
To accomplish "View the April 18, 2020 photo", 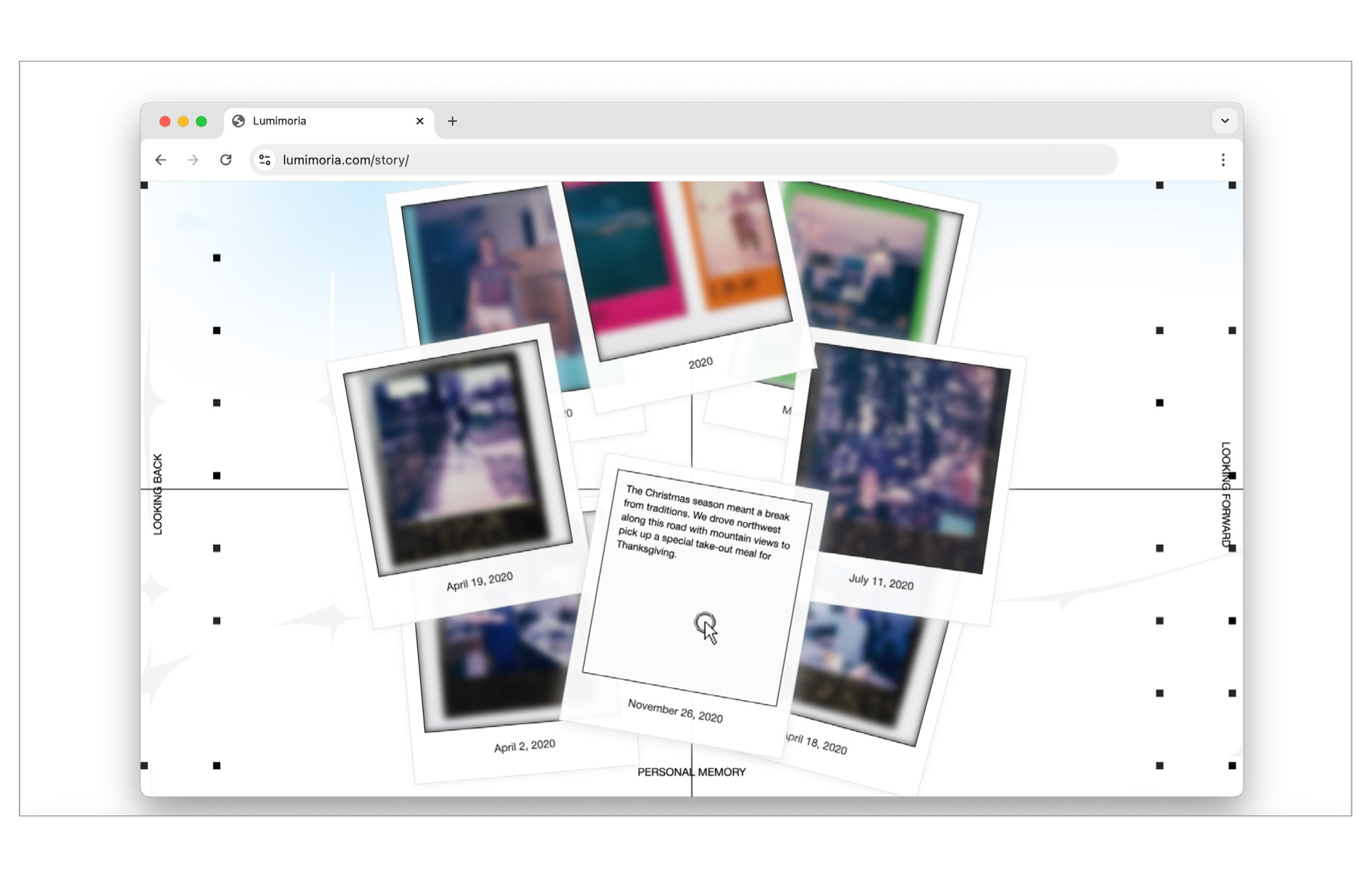I will tap(862, 674).
